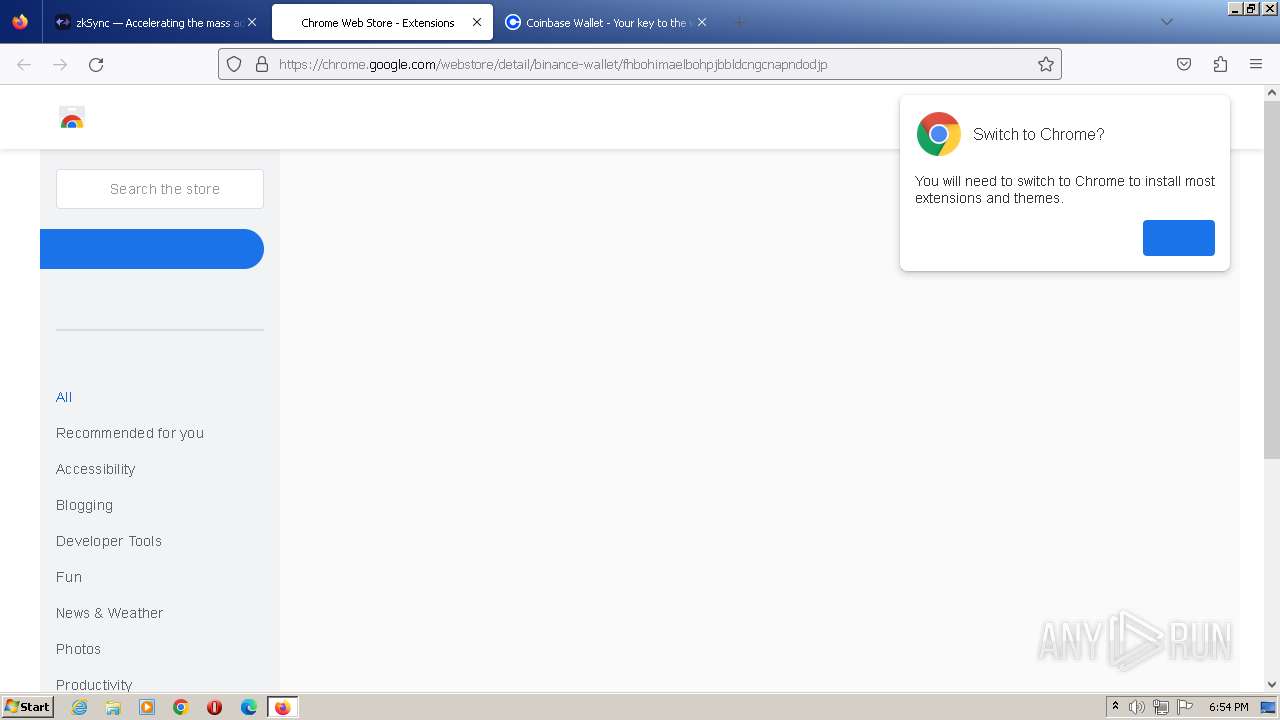Select the All category
Image resolution: width=1280 pixels, height=720 pixels.
pyautogui.click(x=64, y=397)
